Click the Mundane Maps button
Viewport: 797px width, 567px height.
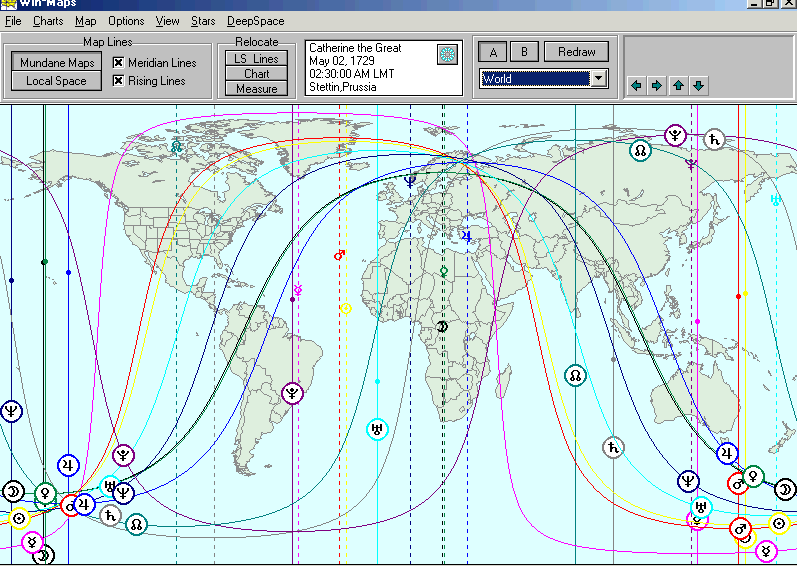tap(56, 62)
